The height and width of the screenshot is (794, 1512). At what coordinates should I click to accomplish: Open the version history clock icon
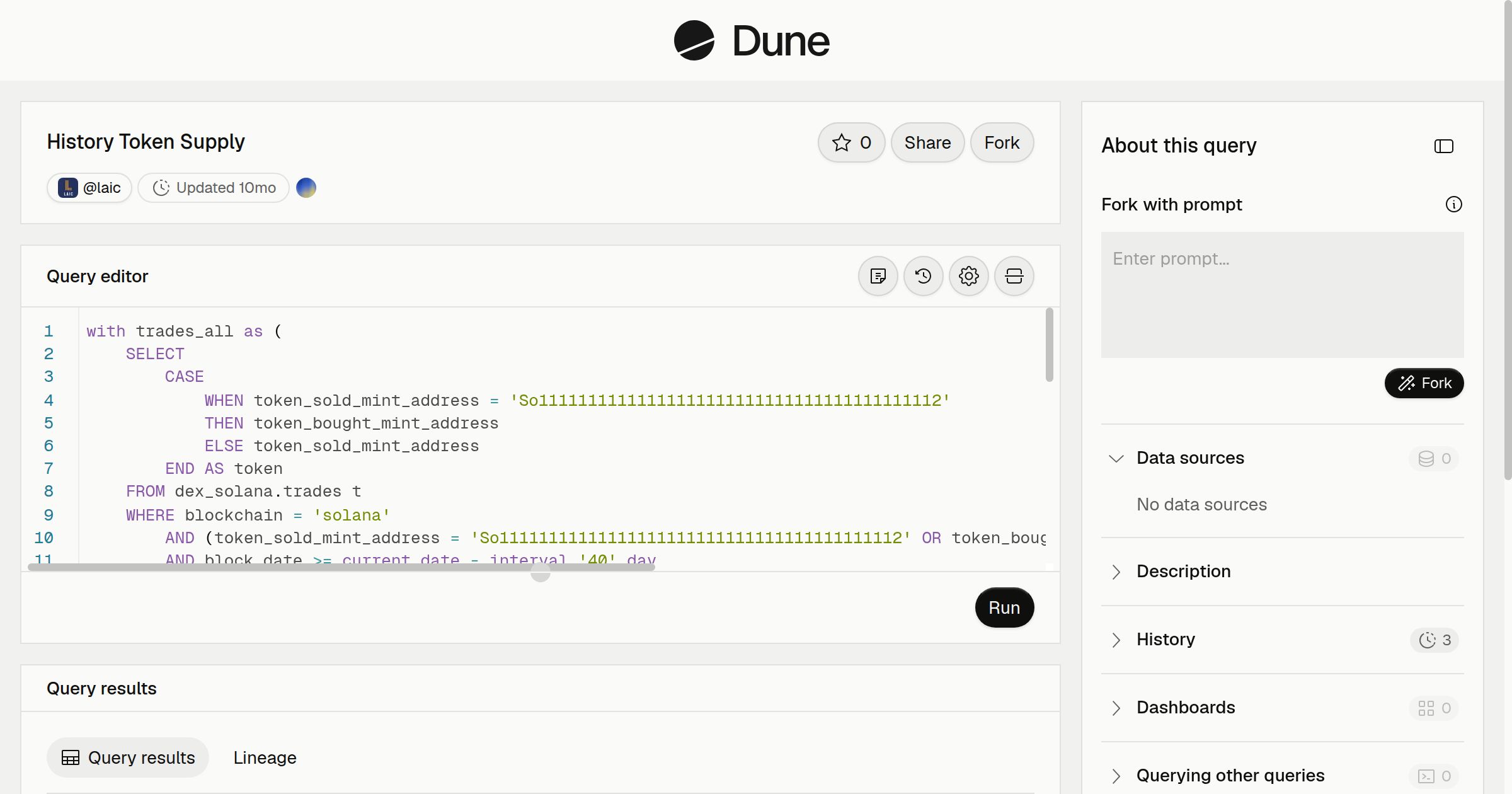[x=924, y=276]
